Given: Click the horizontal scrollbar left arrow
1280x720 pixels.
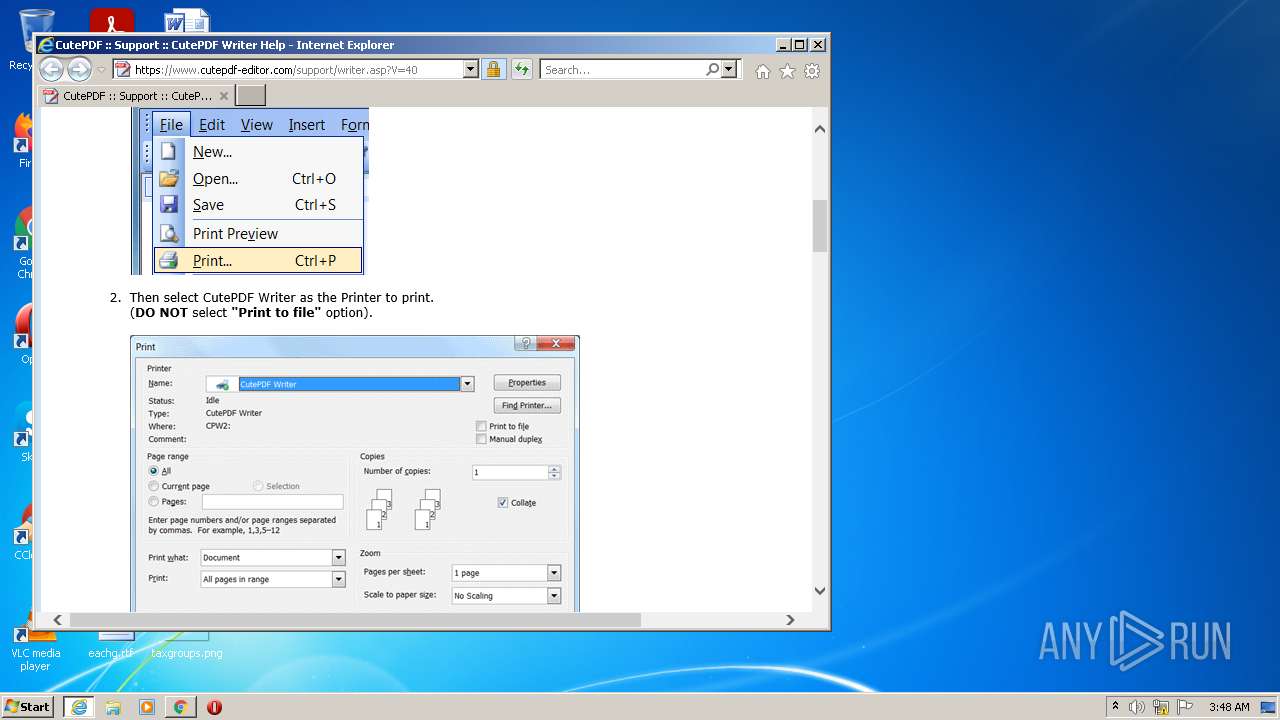Looking at the screenshot, I should coord(58,620).
